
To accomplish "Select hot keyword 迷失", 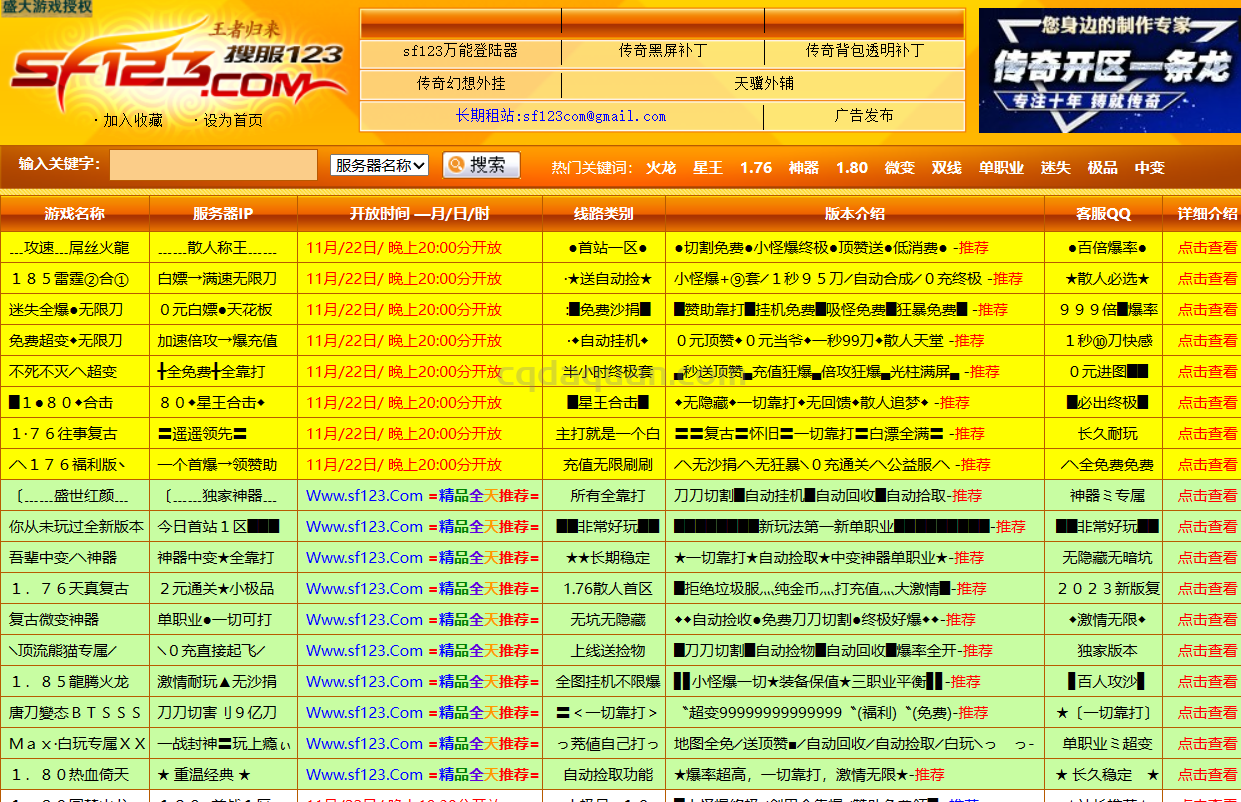I will (x=1055, y=168).
